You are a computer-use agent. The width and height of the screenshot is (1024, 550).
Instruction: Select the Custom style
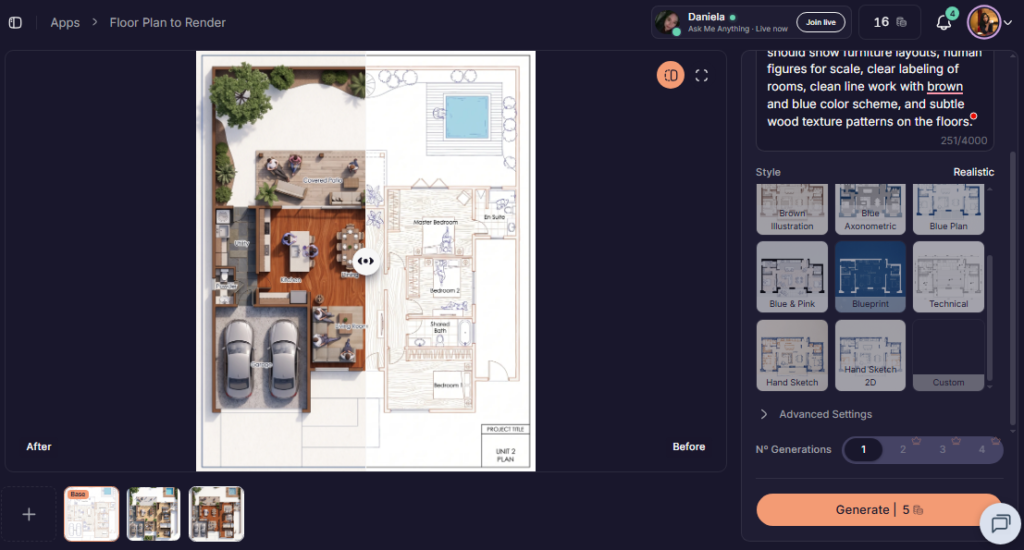(x=948, y=355)
